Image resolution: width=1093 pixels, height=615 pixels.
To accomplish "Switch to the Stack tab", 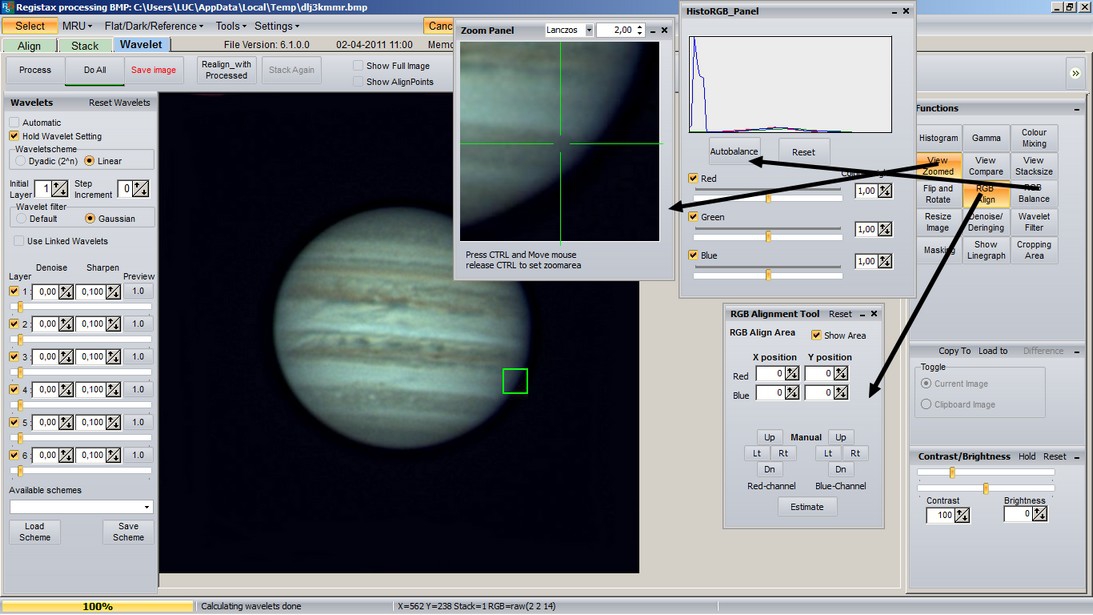I will point(85,46).
